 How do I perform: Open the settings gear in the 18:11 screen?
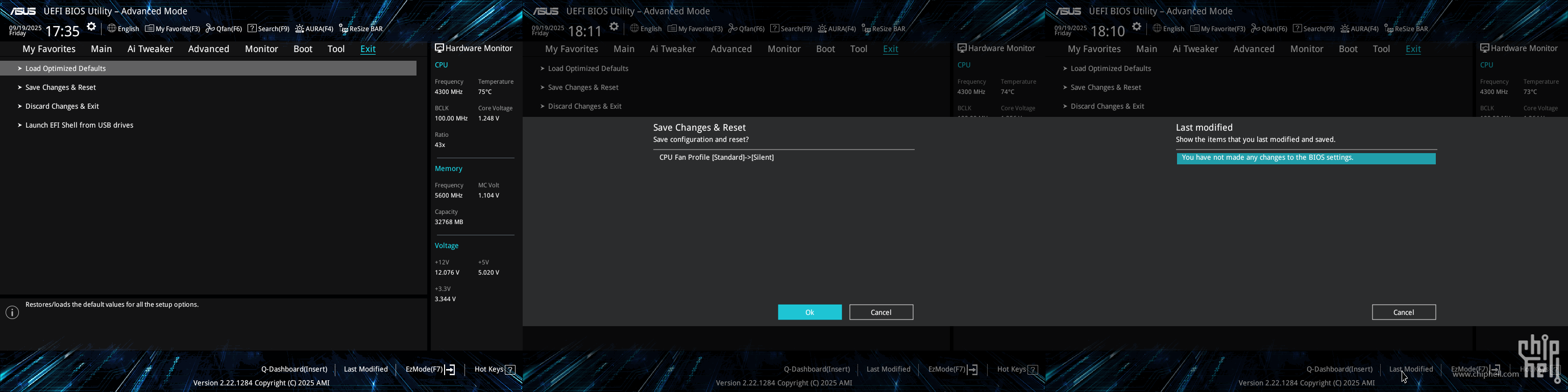(614, 27)
